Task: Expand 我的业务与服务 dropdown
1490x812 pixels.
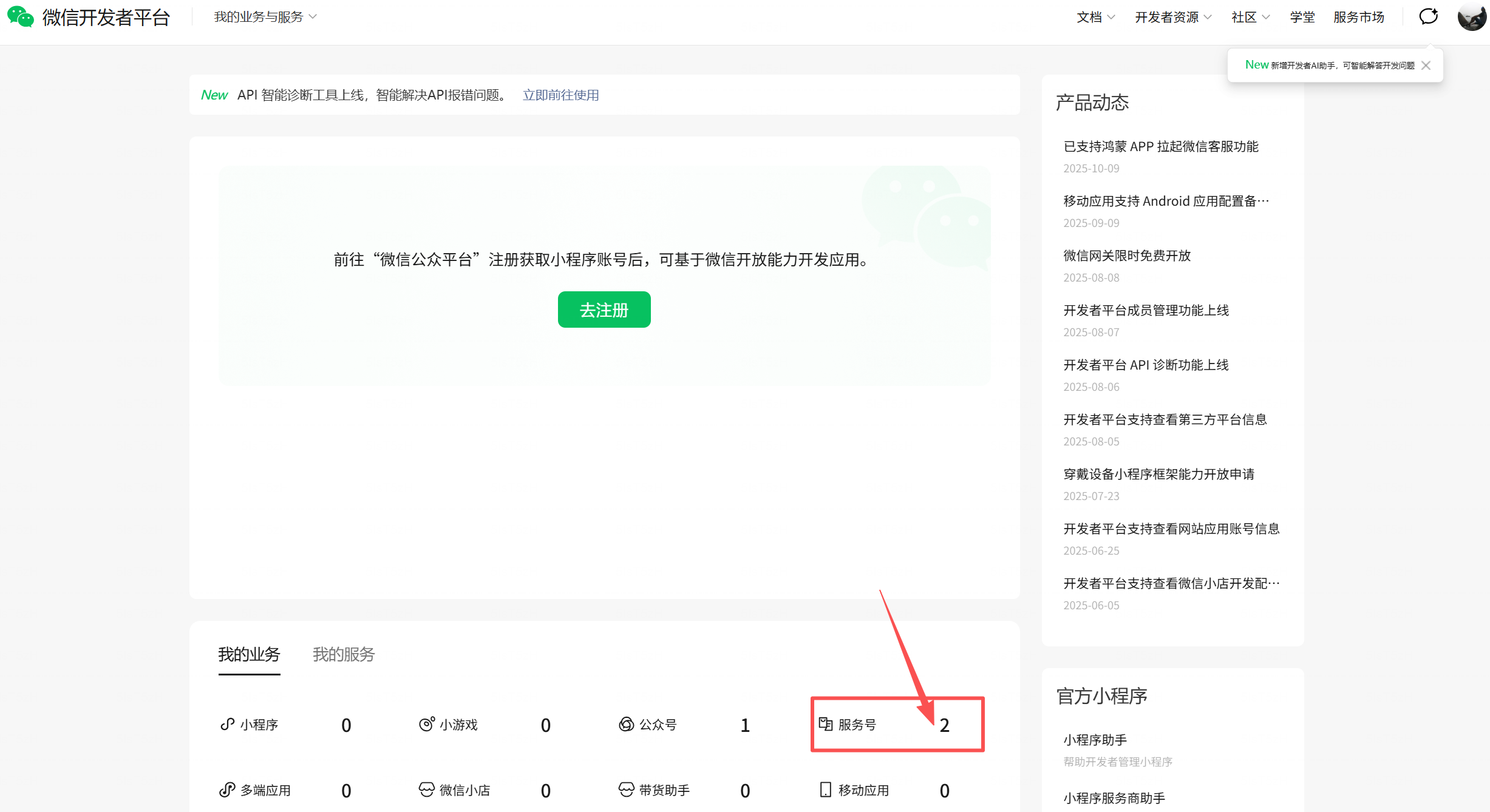Action: tap(265, 17)
